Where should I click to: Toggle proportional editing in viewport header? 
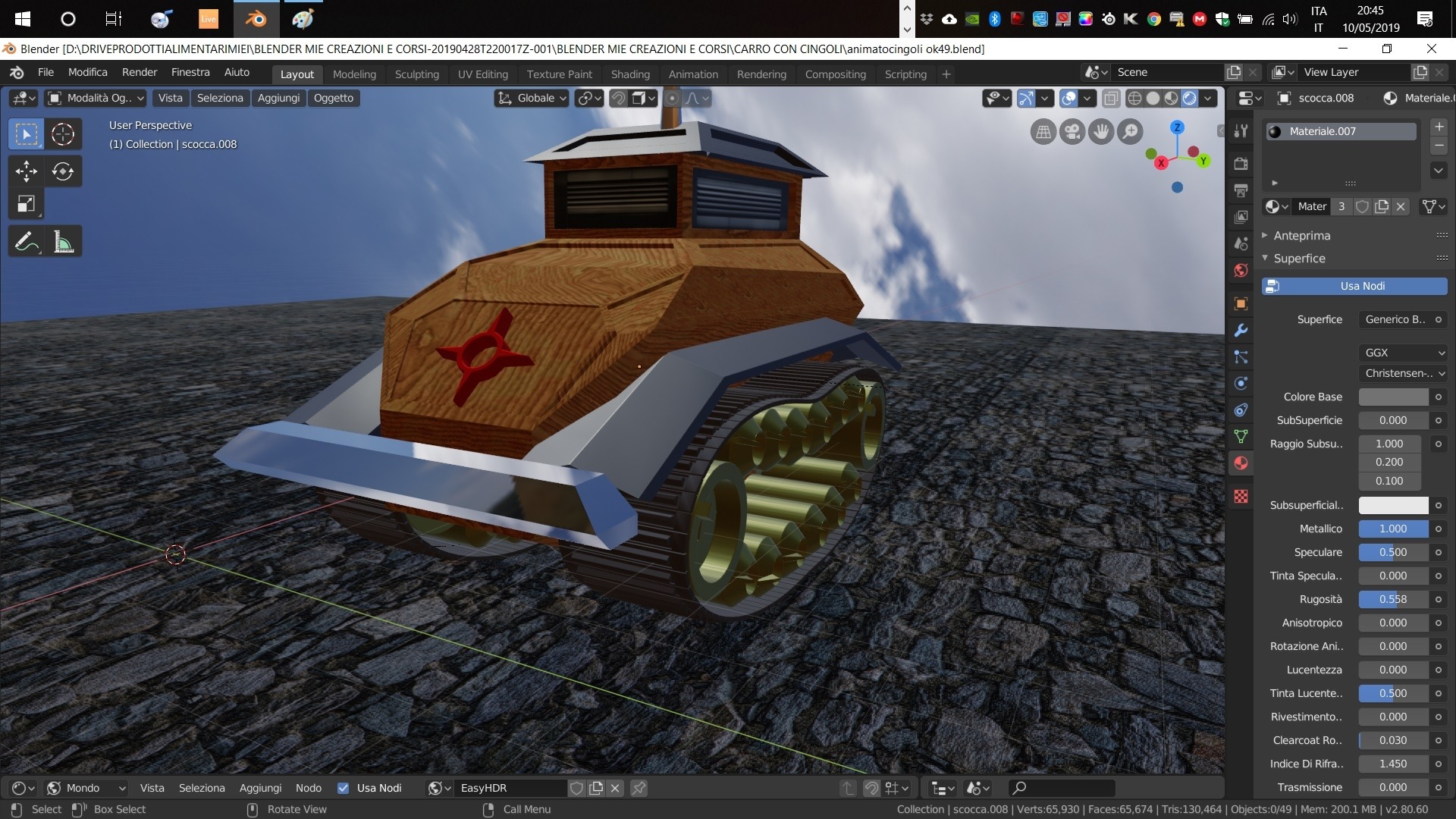pos(672,98)
